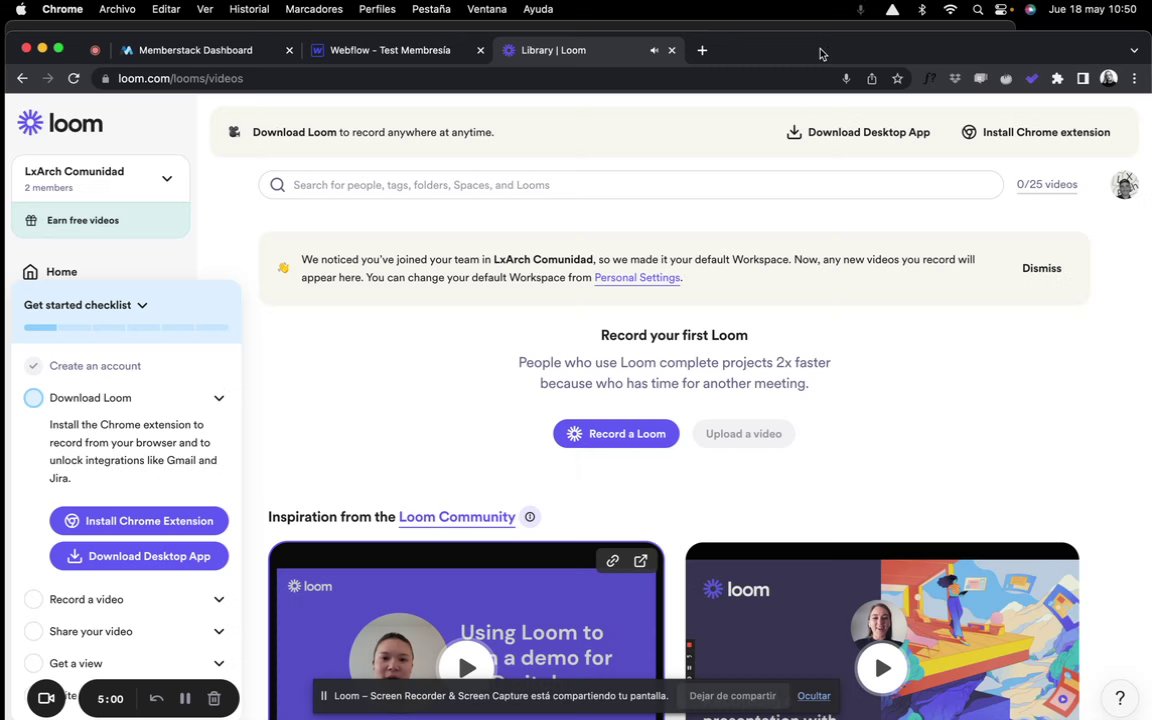Switch to Webflow - Test Membresía tab
The image size is (1152, 720).
pos(397,51)
